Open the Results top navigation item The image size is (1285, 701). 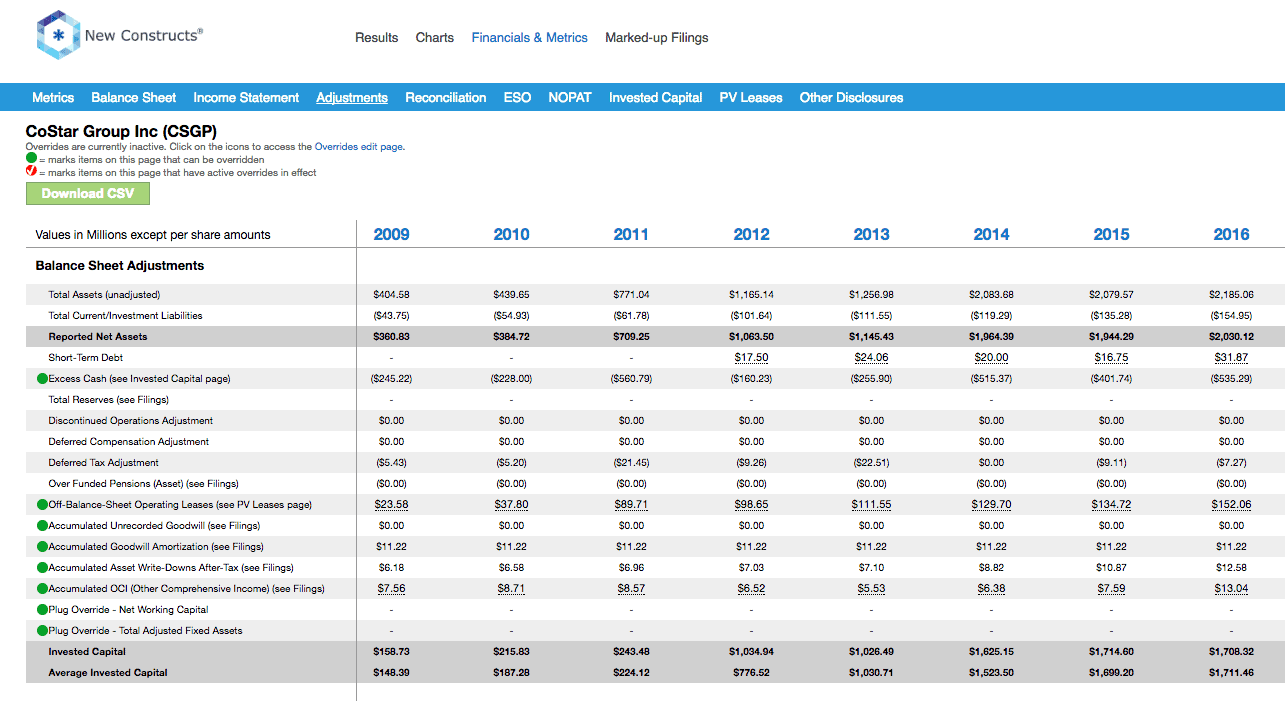(x=377, y=38)
